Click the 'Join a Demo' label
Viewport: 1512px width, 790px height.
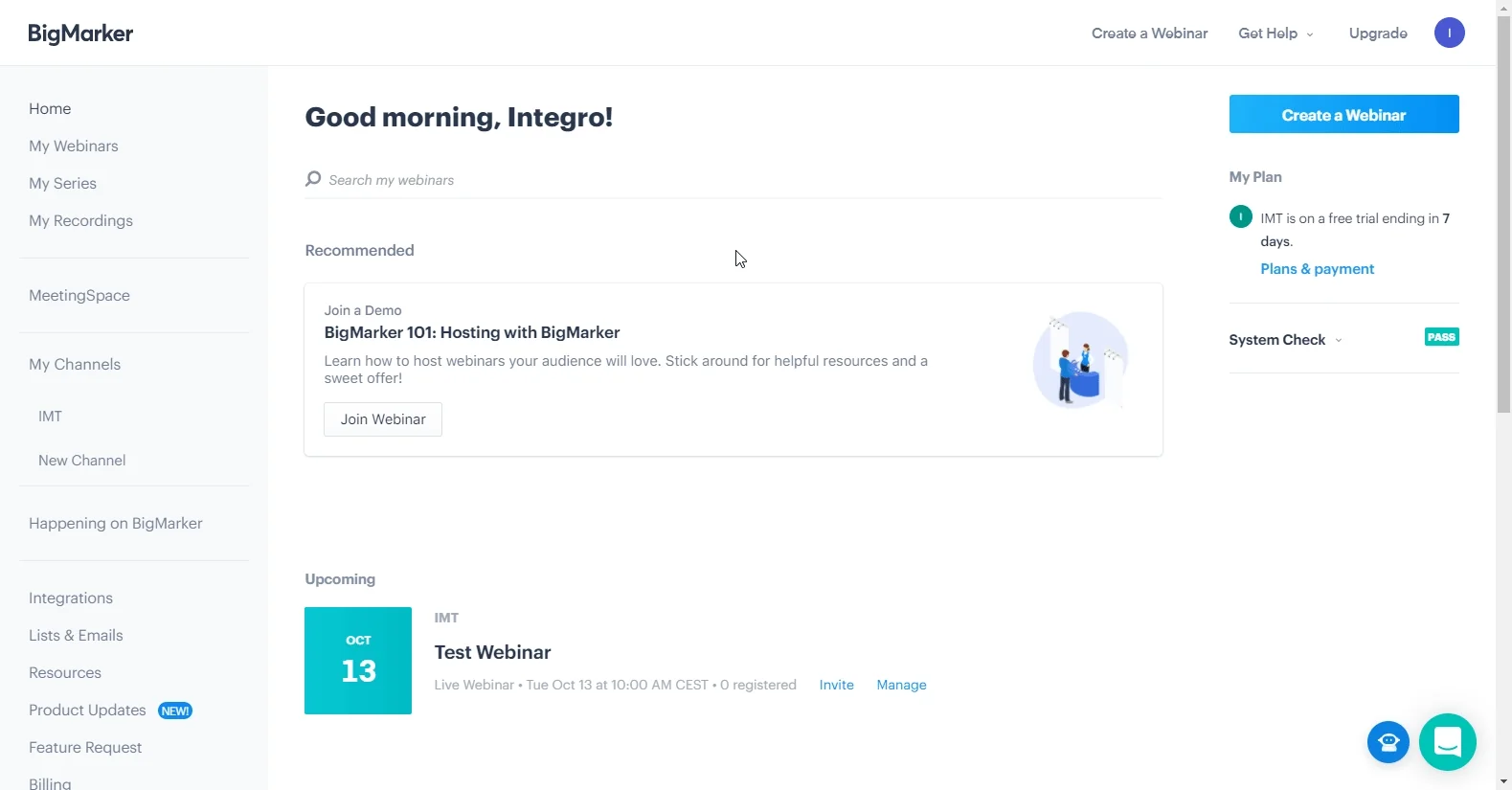pos(363,310)
